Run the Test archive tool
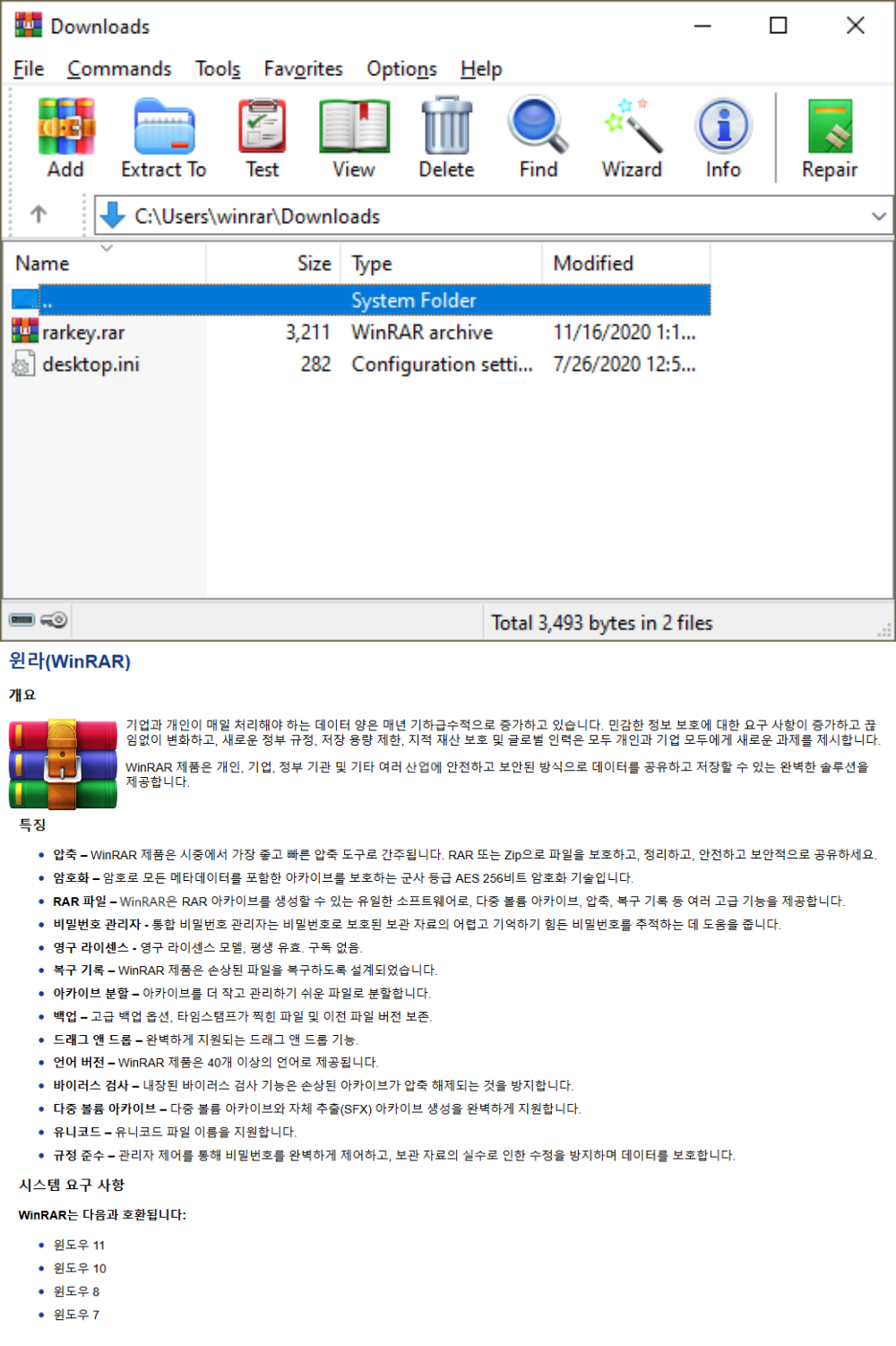896x1346 pixels. point(262,138)
